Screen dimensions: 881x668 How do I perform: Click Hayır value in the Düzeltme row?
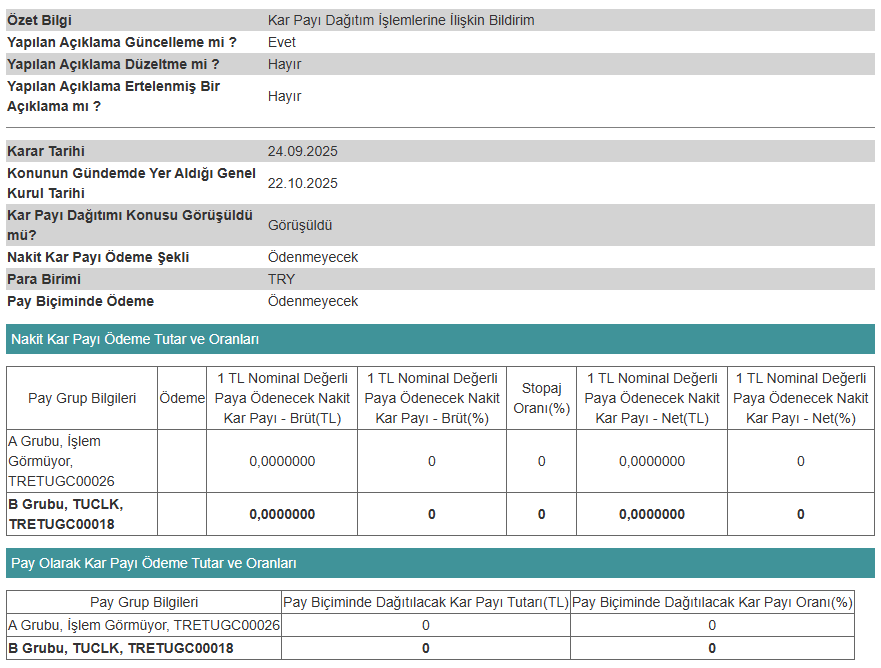coord(284,64)
